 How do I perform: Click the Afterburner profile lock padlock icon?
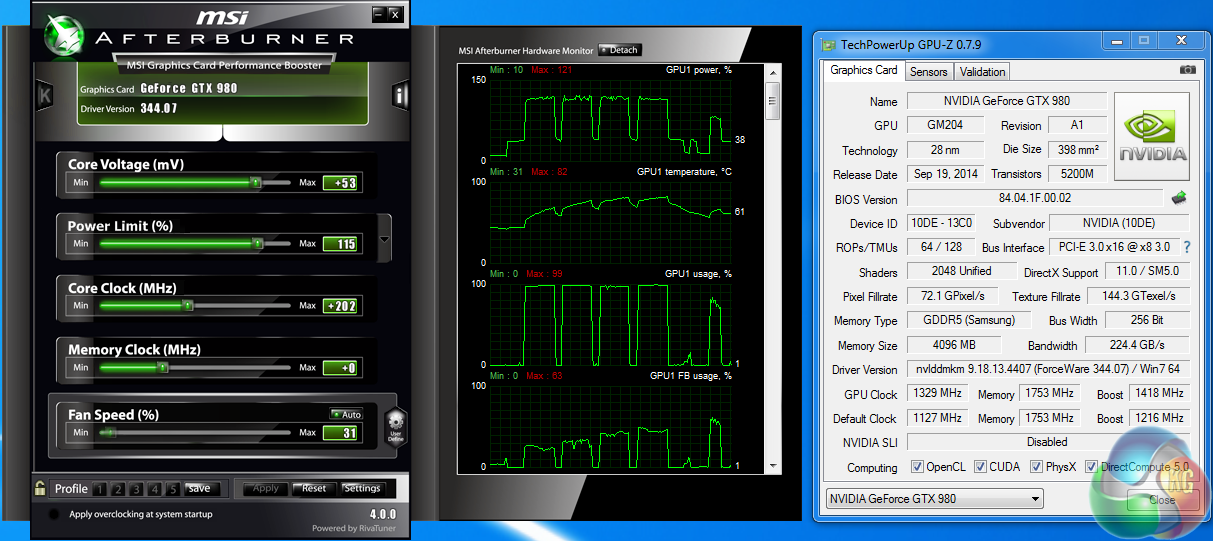coord(40,489)
